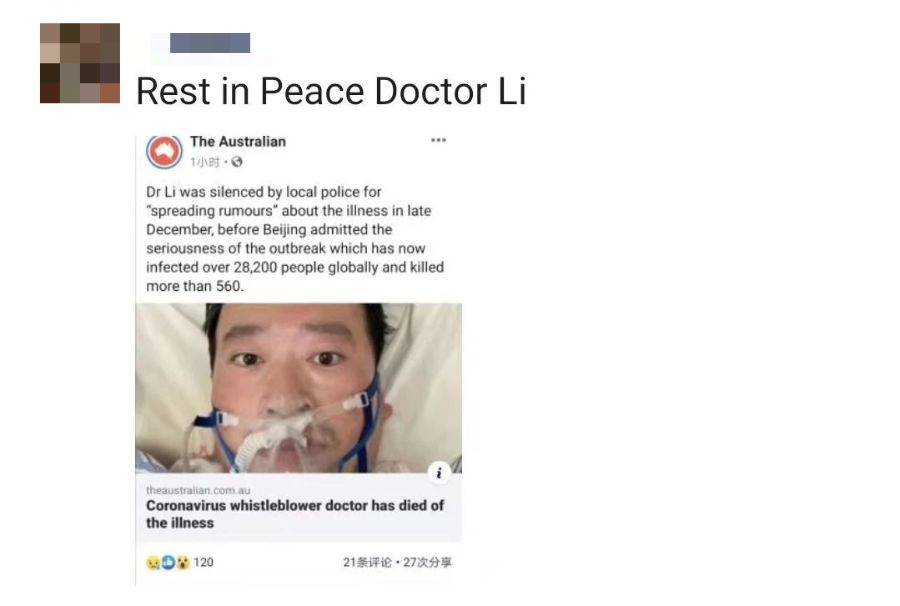Click The Australian page logo avatar

pos(164,151)
